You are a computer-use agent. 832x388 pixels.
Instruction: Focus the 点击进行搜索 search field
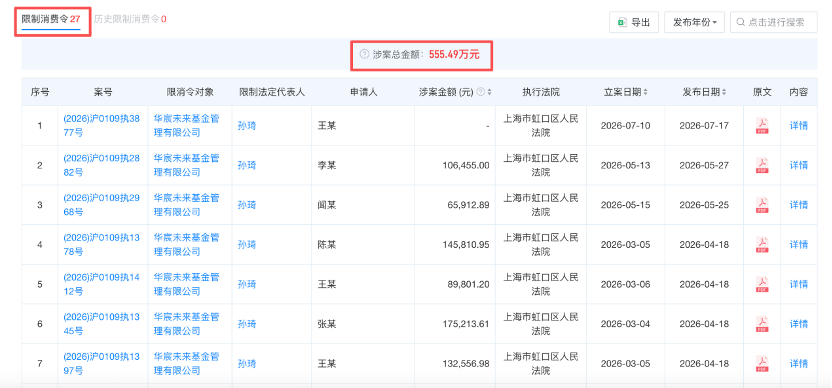(x=774, y=22)
